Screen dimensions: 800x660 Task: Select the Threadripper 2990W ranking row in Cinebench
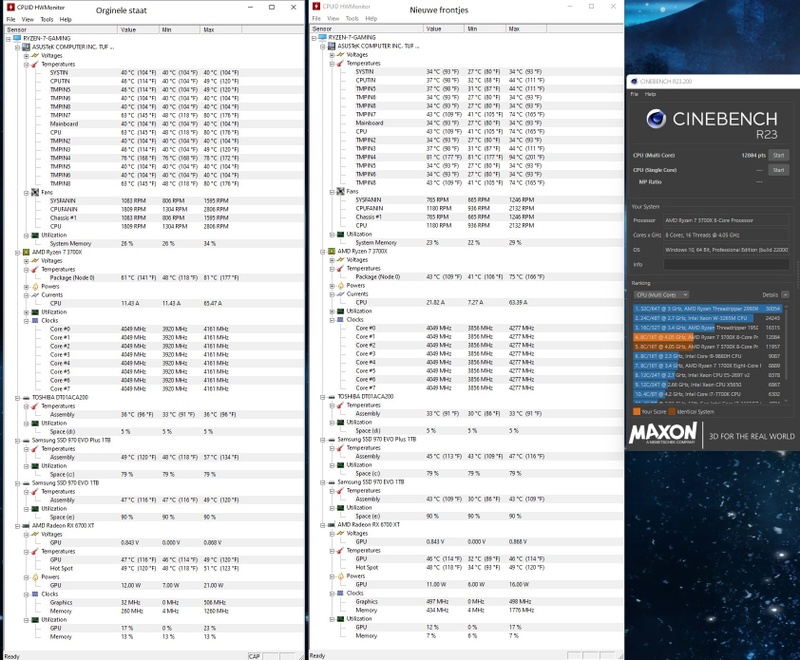708,309
